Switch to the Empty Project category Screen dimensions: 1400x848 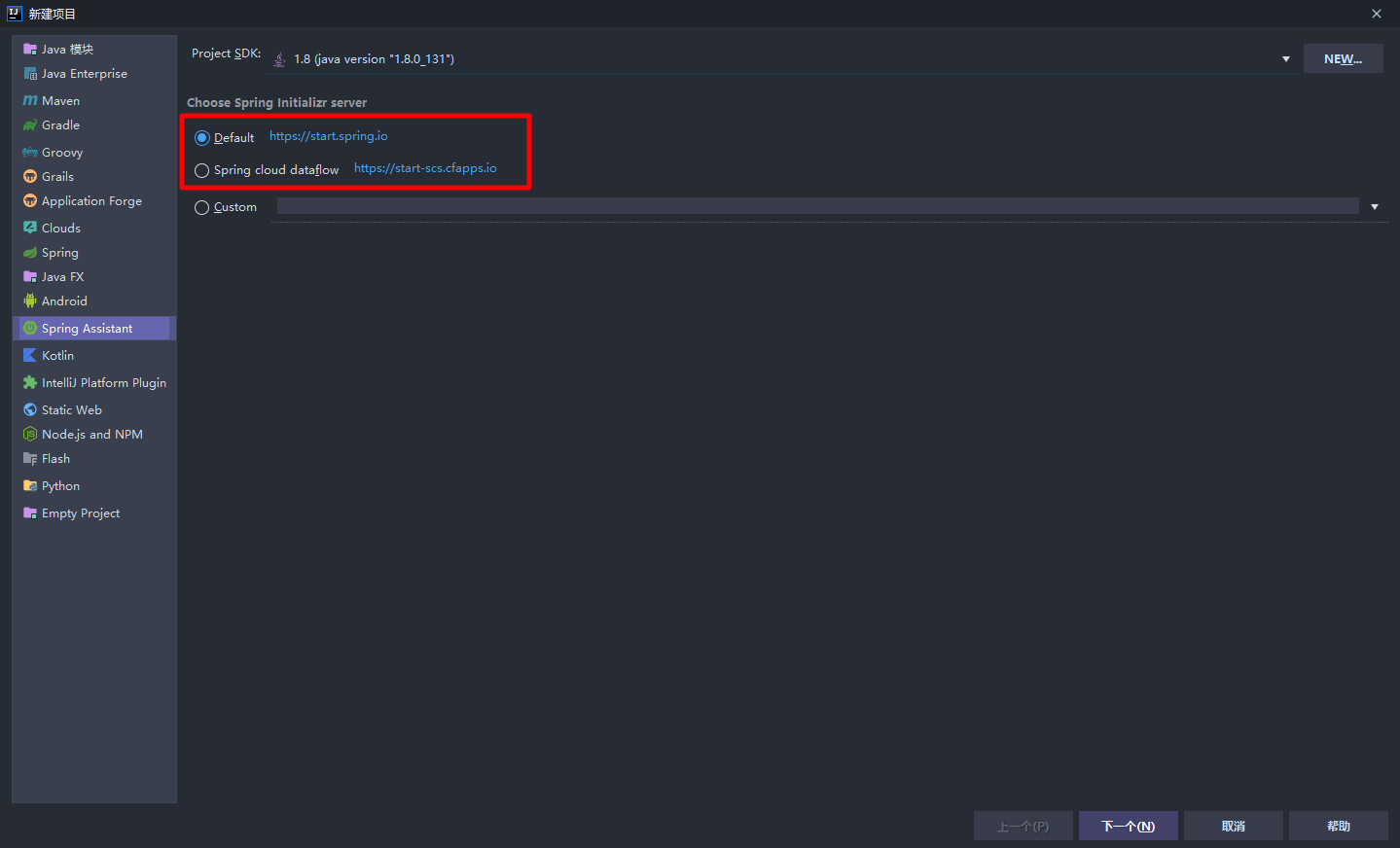[80, 512]
